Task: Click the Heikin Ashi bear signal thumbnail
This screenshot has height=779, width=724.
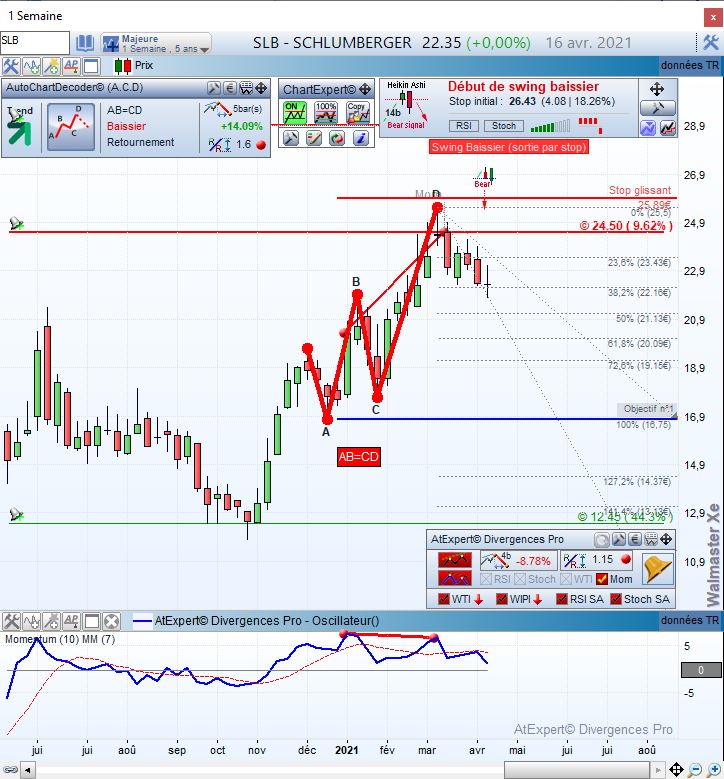Action: coord(406,106)
